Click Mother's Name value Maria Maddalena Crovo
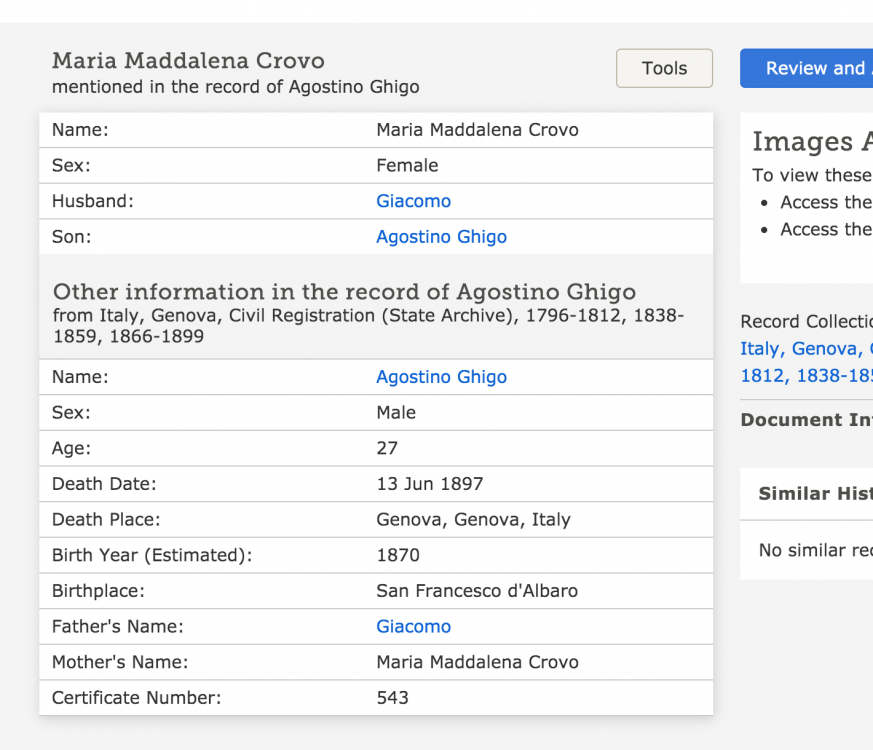Image resolution: width=873 pixels, height=750 pixels. [x=477, y=662]
